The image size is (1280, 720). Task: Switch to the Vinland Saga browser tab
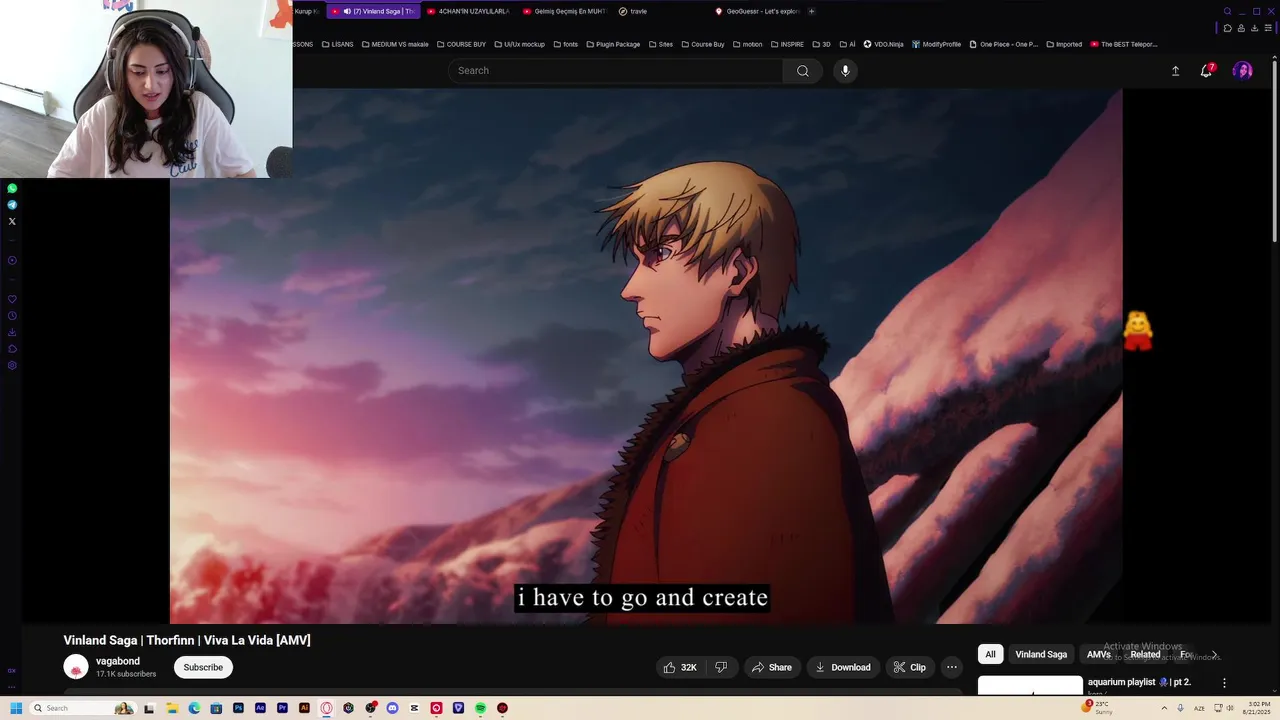click(x=373, y=12)
